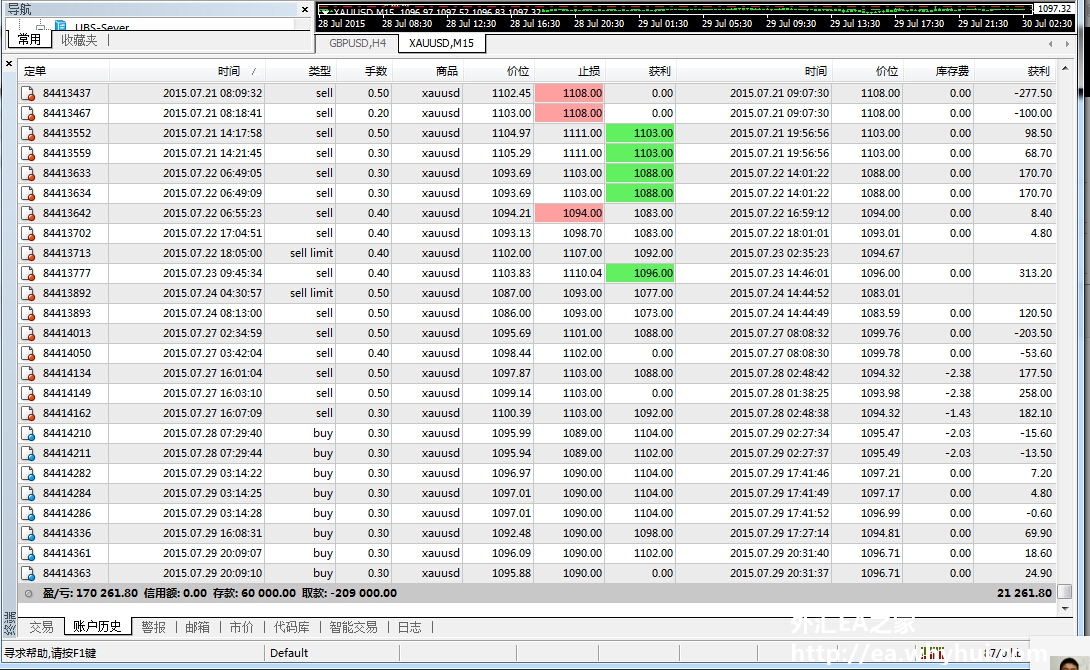Click buy order icon for ticket 84414336
The height and width of the screenshot is (670, 1090).
tap(28, 534)
